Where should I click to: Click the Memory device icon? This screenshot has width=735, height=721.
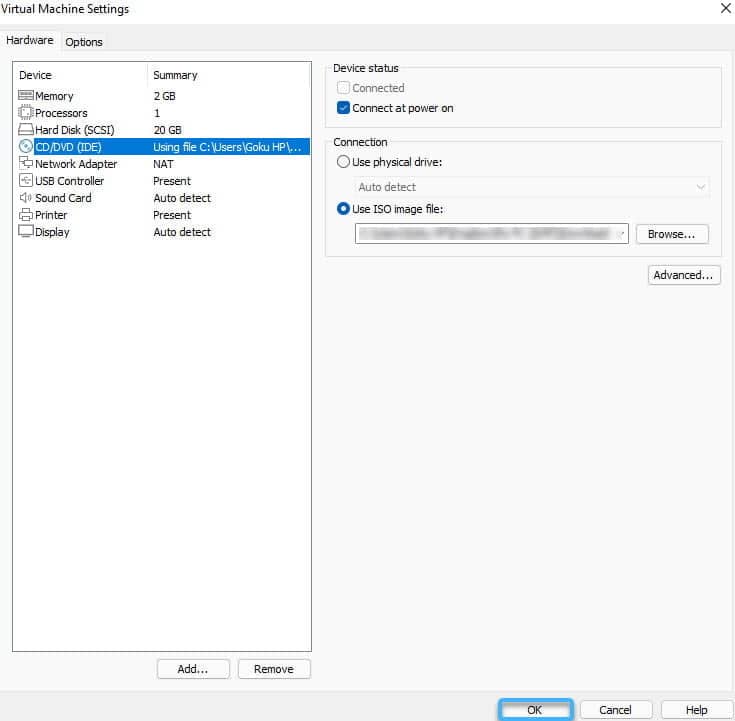[x=26, y=96]
